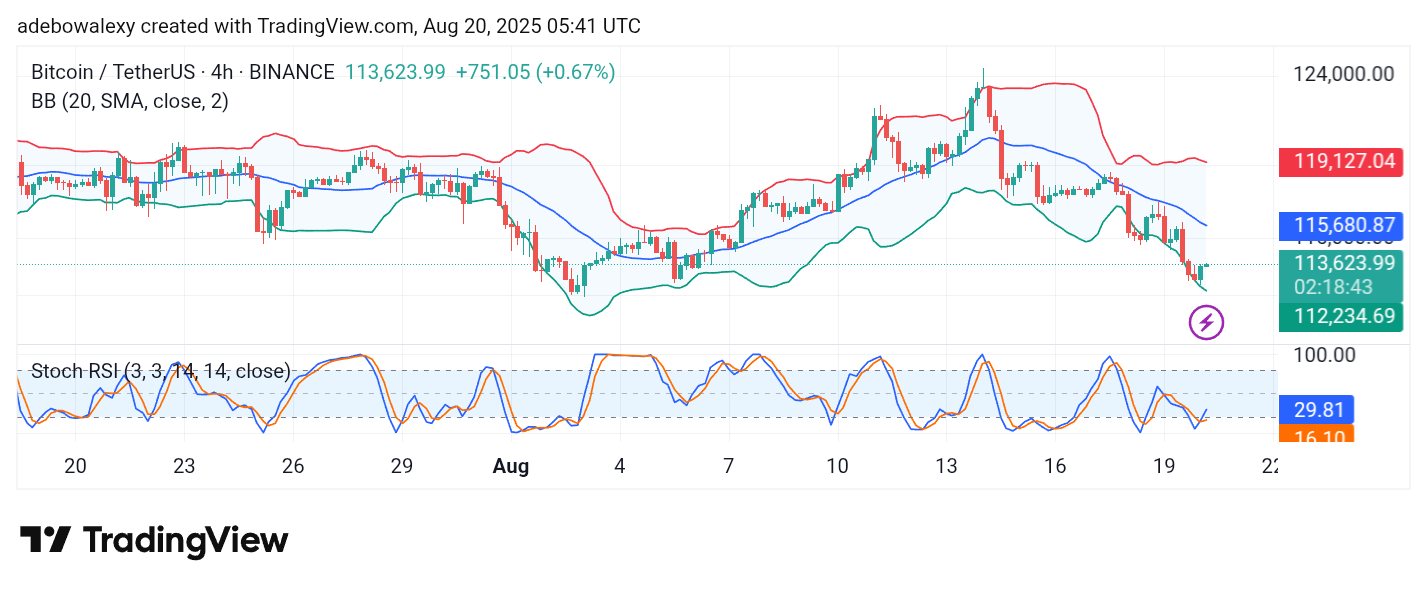Click date 10 on the time axis
This screenshot has width=1427, height=591.
tap(837, 466)
